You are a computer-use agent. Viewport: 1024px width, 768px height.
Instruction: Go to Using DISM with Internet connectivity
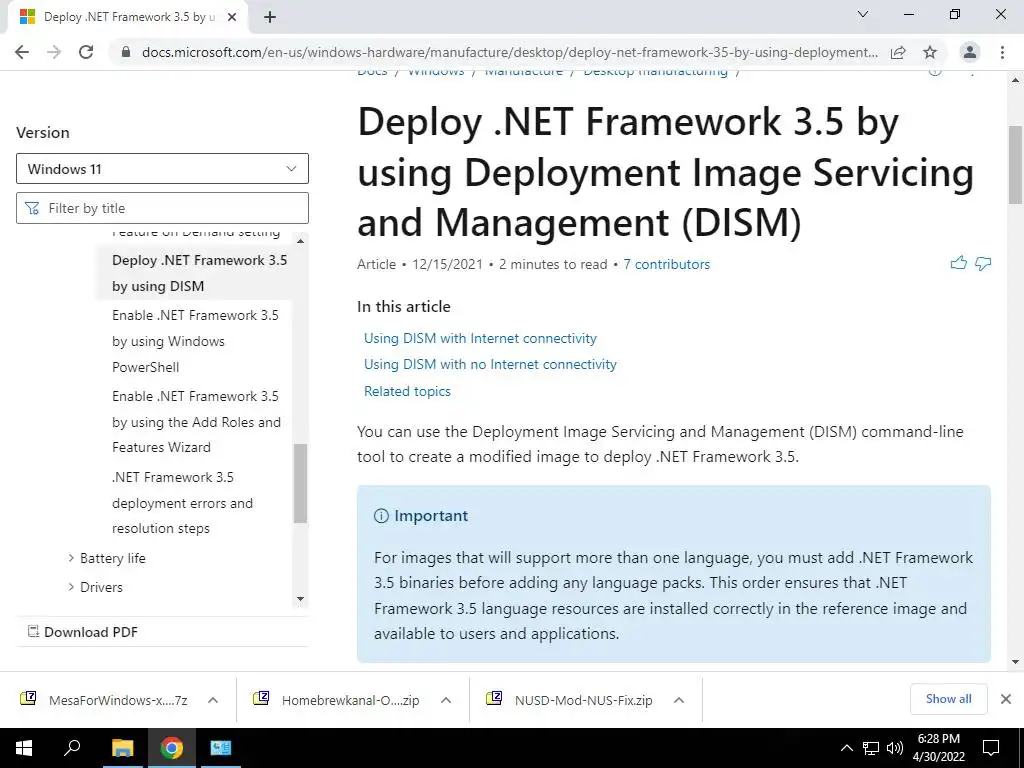[x=480, y=338]
